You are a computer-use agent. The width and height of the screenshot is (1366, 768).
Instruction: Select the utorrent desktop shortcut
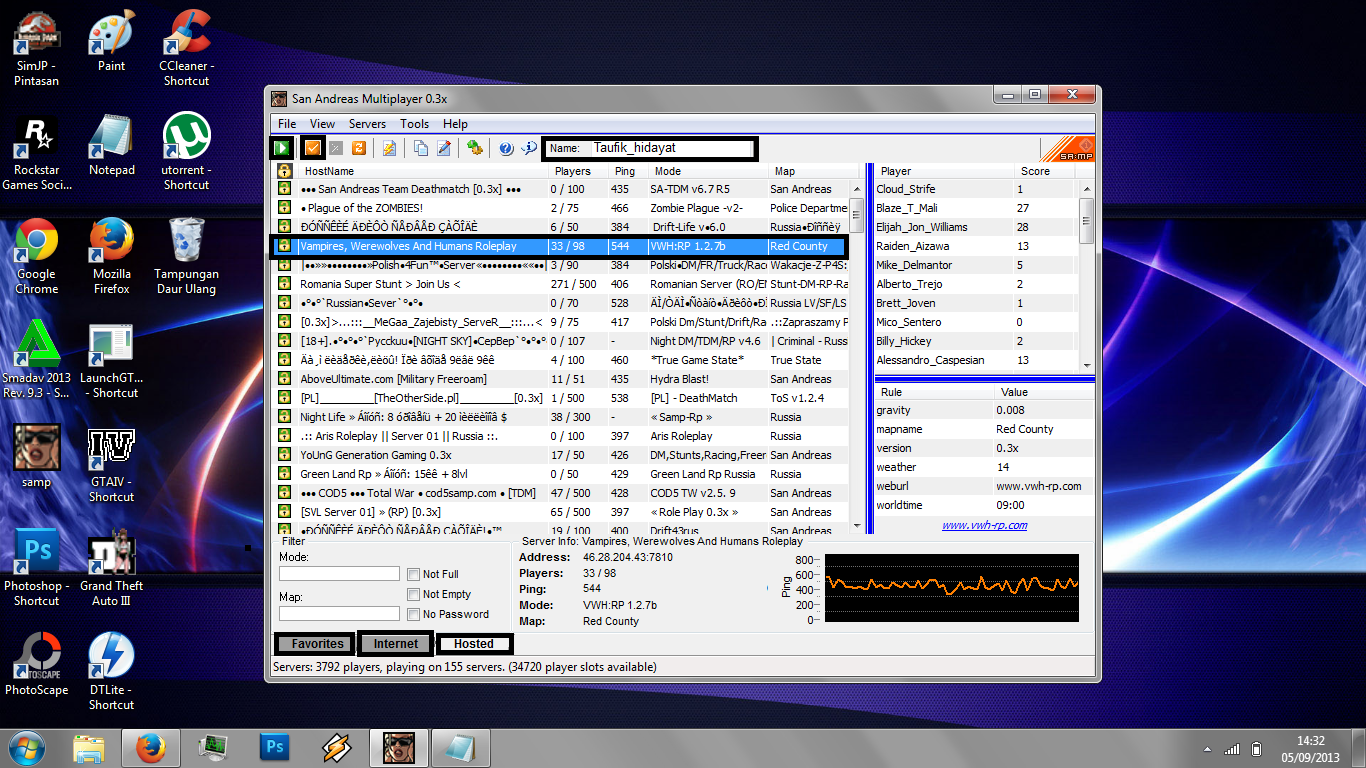click(186, 153)
